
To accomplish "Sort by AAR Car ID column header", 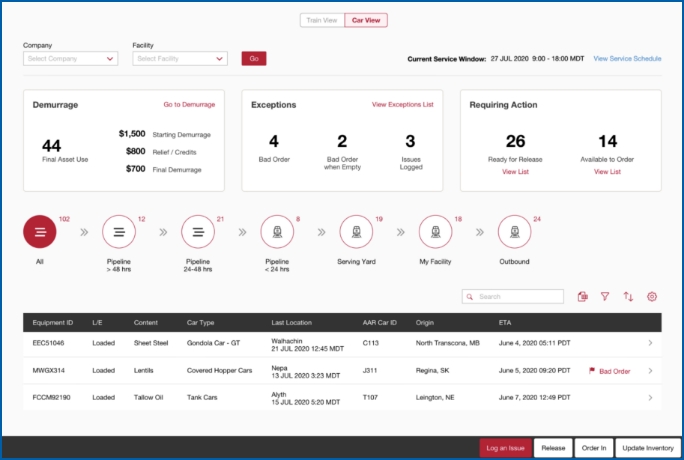I will 380,323.
